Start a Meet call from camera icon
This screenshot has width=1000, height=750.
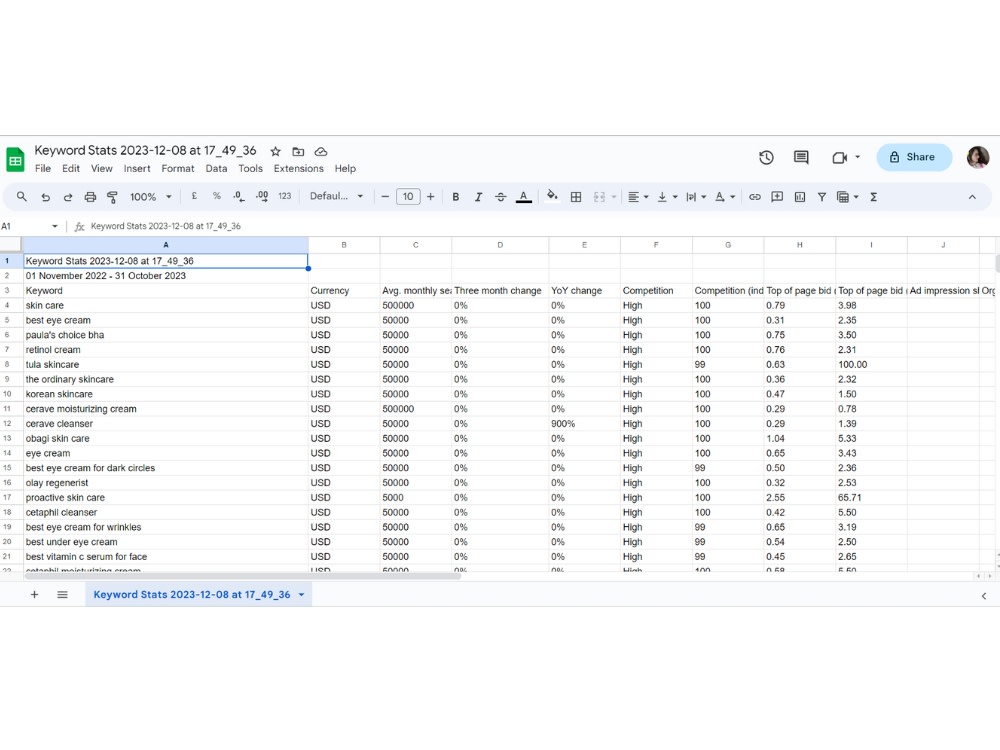(839, 157)
